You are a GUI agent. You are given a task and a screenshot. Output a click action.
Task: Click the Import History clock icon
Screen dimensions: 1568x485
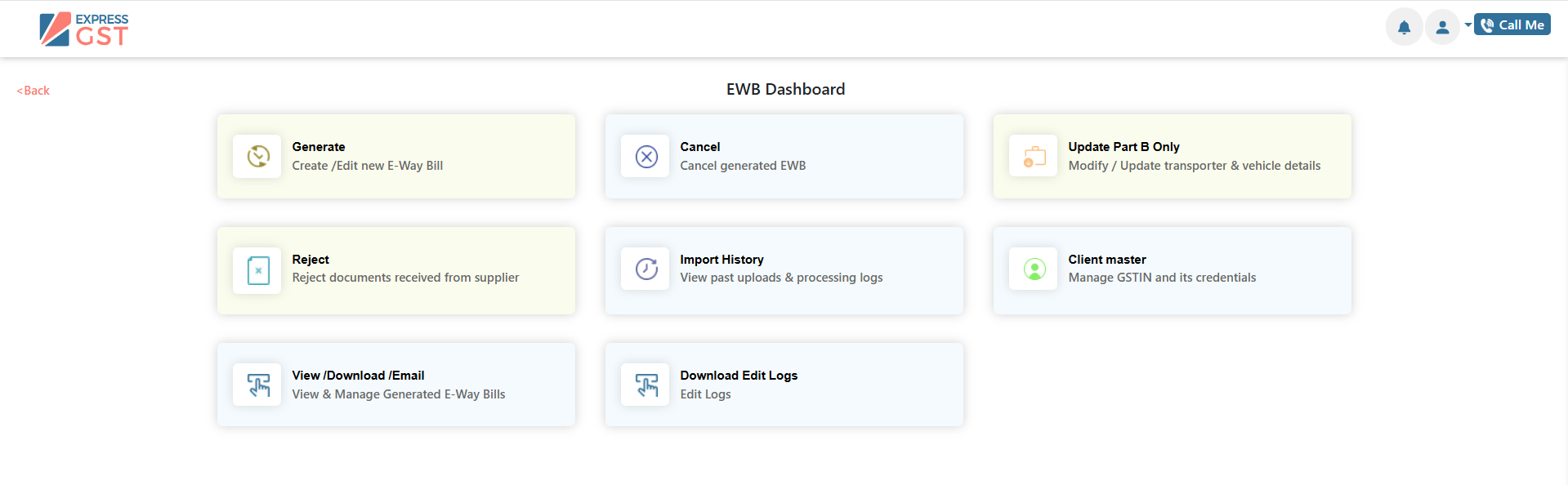(x=646, y=269)
